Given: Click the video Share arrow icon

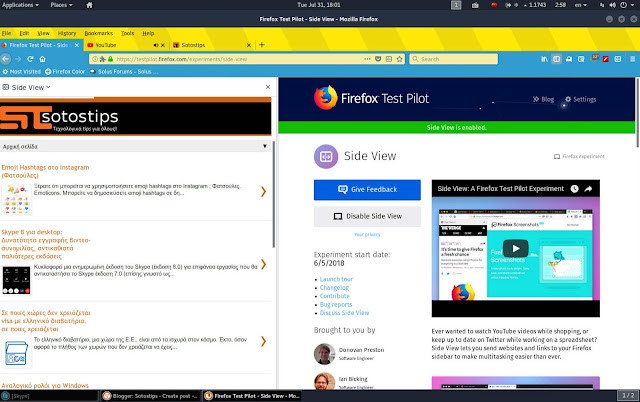Looking at the screenshot, I should (588, 189).
